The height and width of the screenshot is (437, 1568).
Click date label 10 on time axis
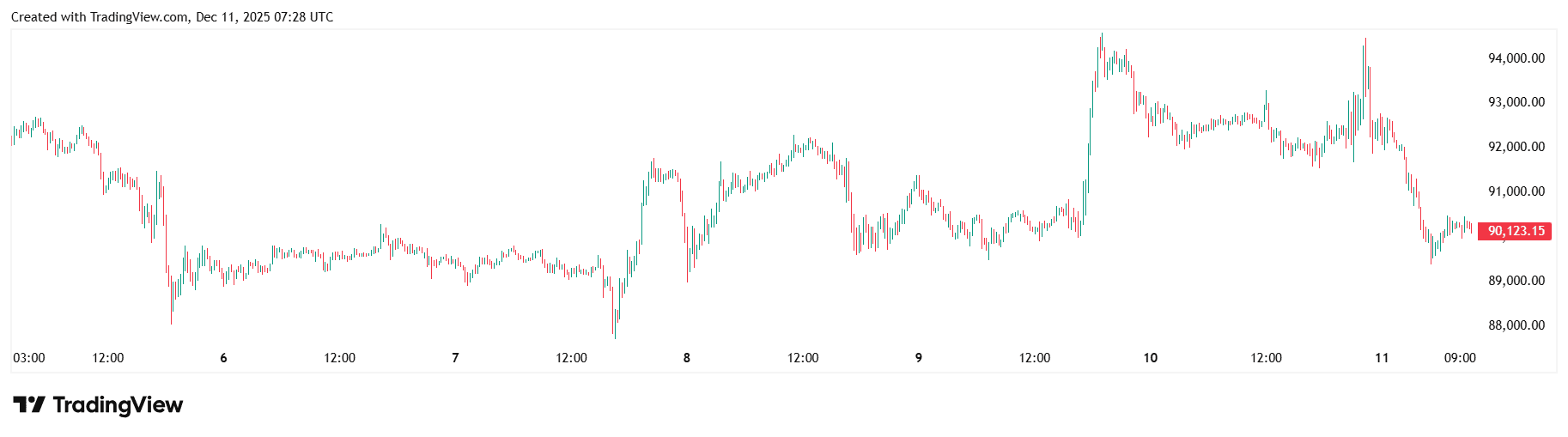(1150, 358)
